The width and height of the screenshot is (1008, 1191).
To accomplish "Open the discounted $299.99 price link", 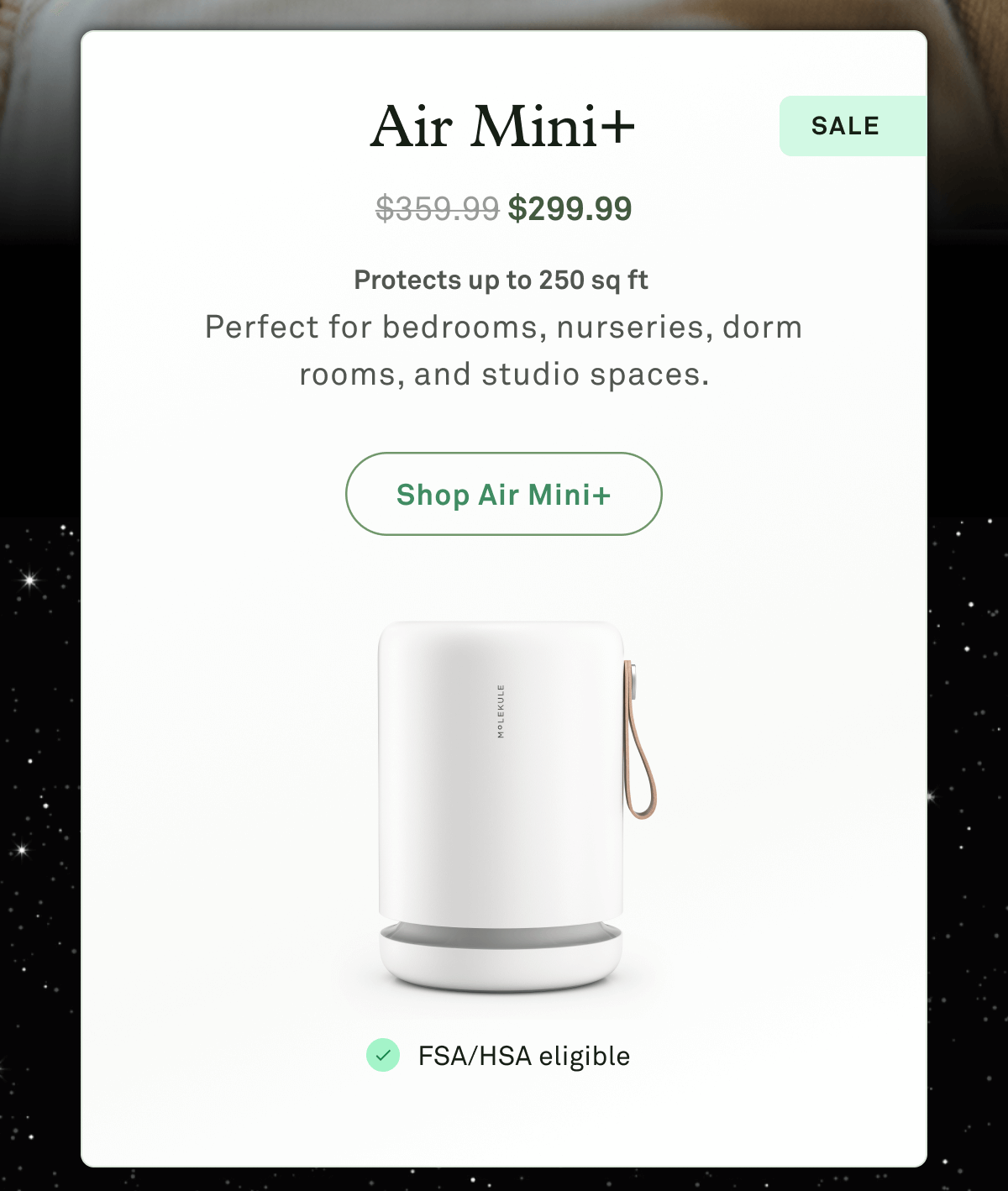I will pyautogui.click(x=571, y=207).
